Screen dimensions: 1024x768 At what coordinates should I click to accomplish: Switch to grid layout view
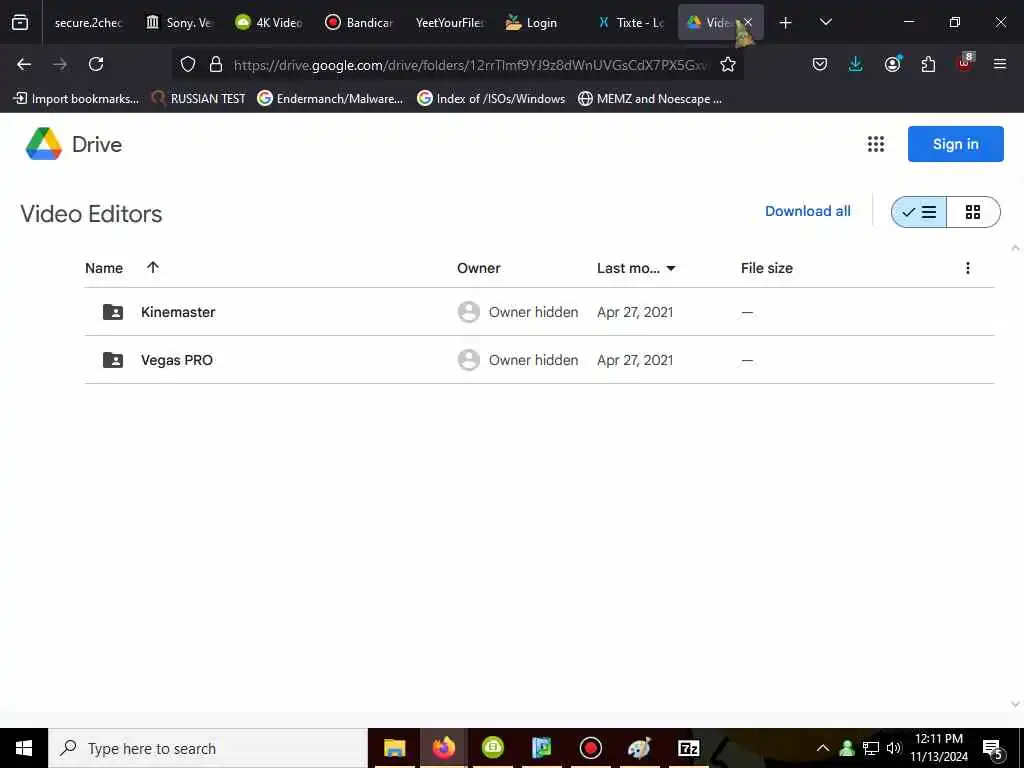pyautogui.click(x=973, y=212)
